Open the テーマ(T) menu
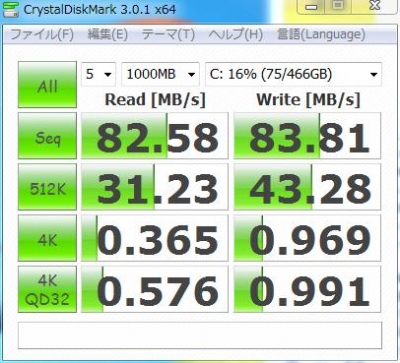Screen dimensions: 400x363 [x=168, y=34]
